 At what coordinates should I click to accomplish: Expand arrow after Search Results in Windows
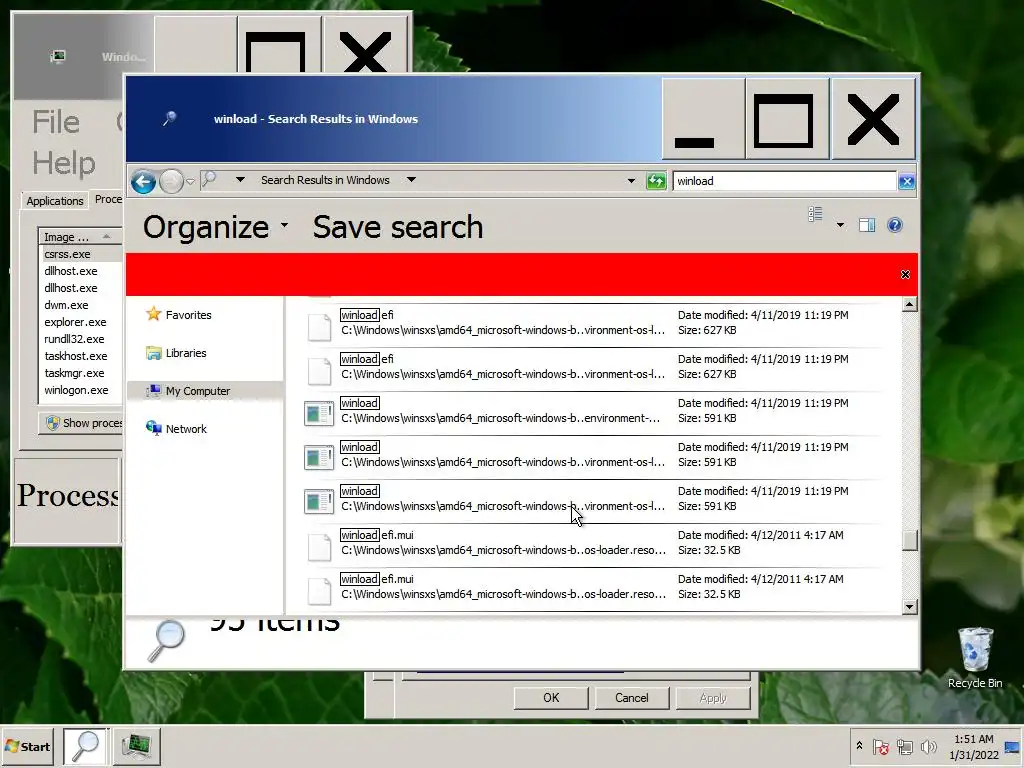(411, 180)
